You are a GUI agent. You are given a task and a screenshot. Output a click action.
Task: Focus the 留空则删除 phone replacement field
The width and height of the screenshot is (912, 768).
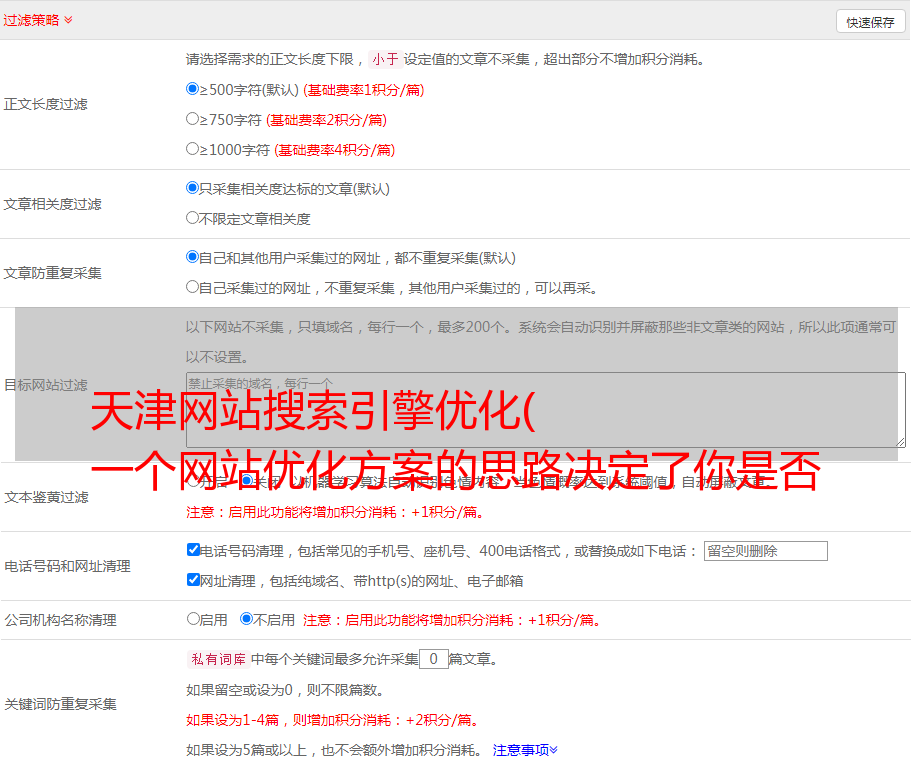point(765,551)
